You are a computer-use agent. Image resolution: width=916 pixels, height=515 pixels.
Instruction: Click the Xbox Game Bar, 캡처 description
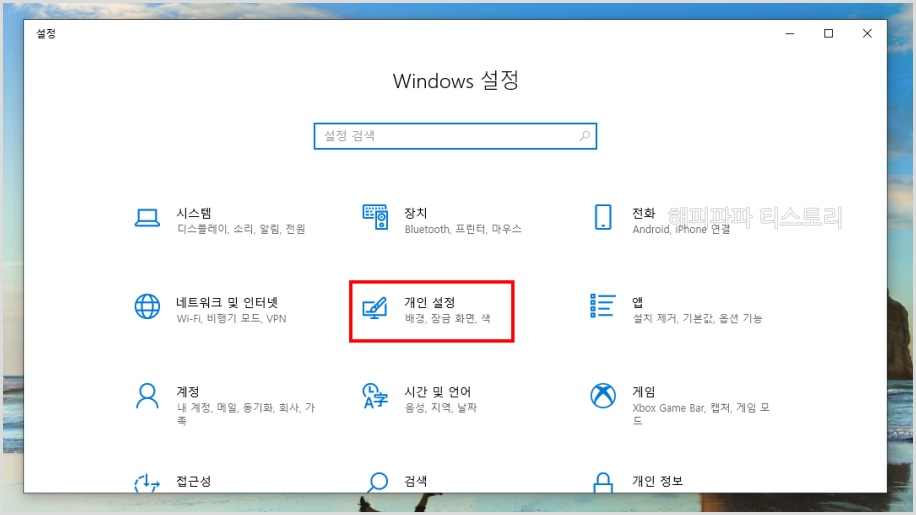point(701,413)
